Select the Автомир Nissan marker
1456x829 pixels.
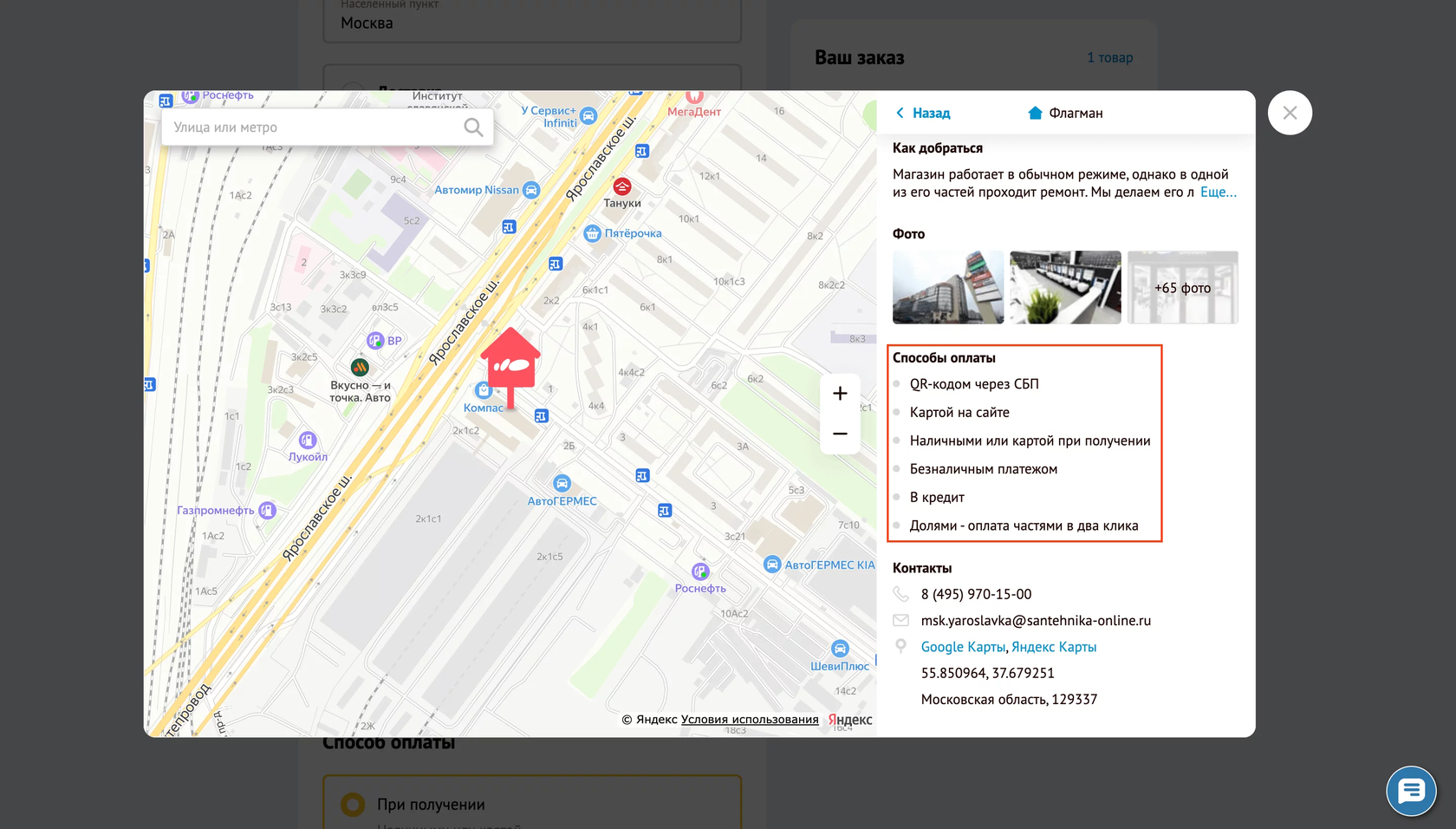coord(531,190)
